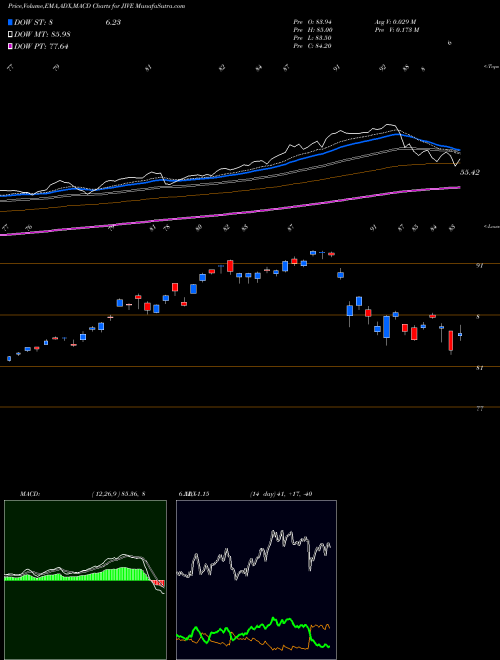The image size is (500, 660).
Task: Select the 'DOW MT: 83.98' legend label
Action: tap(43, 35)
